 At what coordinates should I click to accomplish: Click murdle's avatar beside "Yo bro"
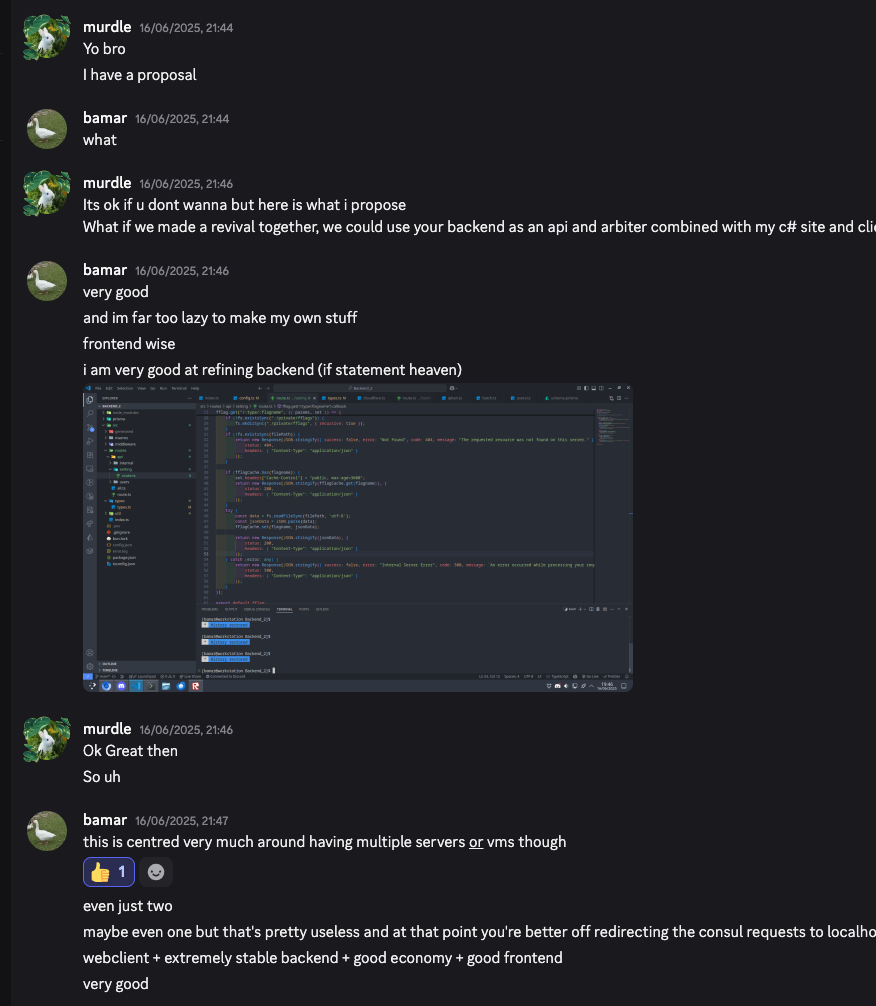46,37
